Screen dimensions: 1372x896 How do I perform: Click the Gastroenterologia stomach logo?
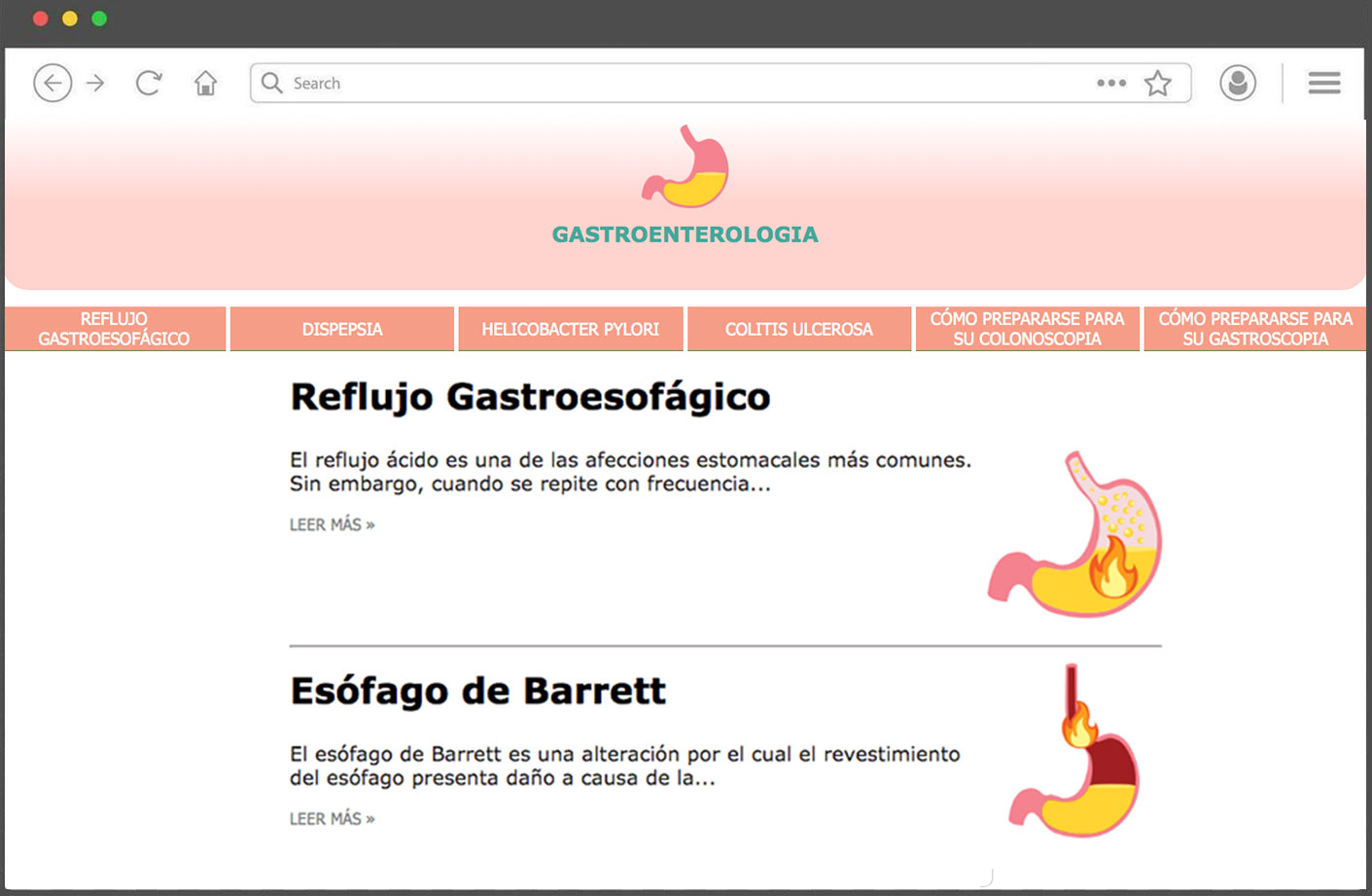click(685, 167)
